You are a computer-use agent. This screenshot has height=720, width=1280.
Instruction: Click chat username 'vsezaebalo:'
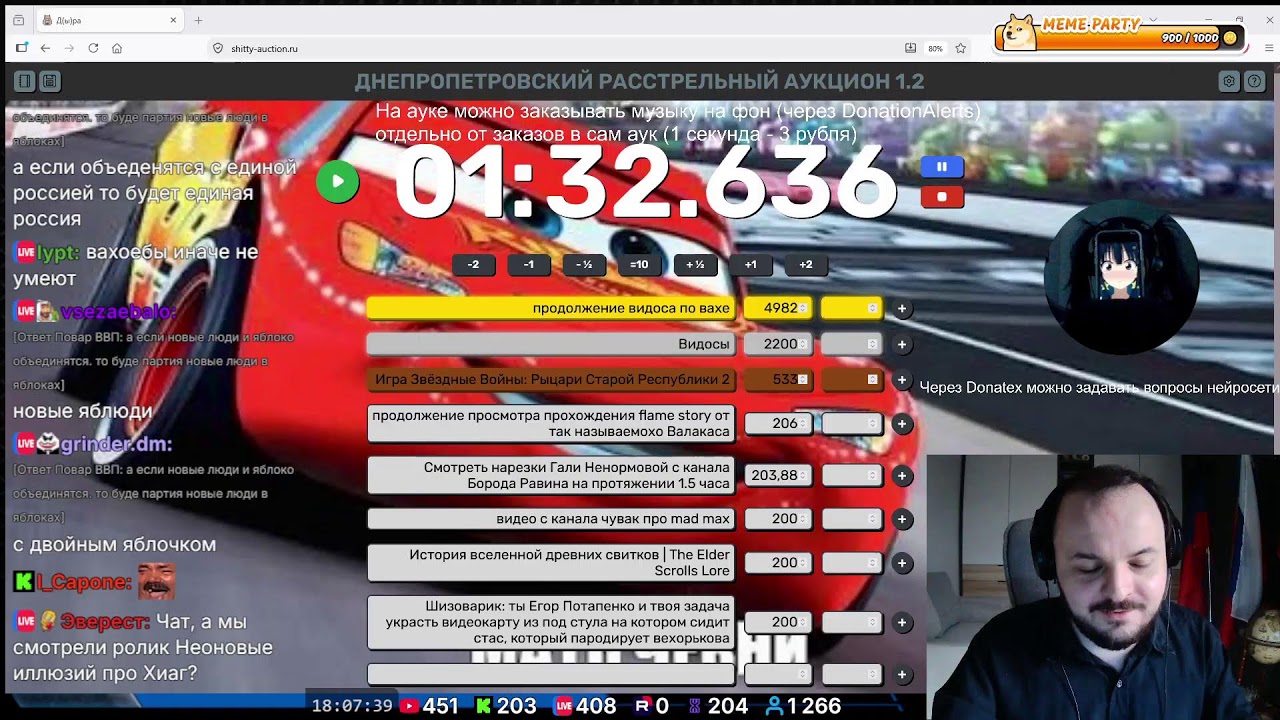117,311
